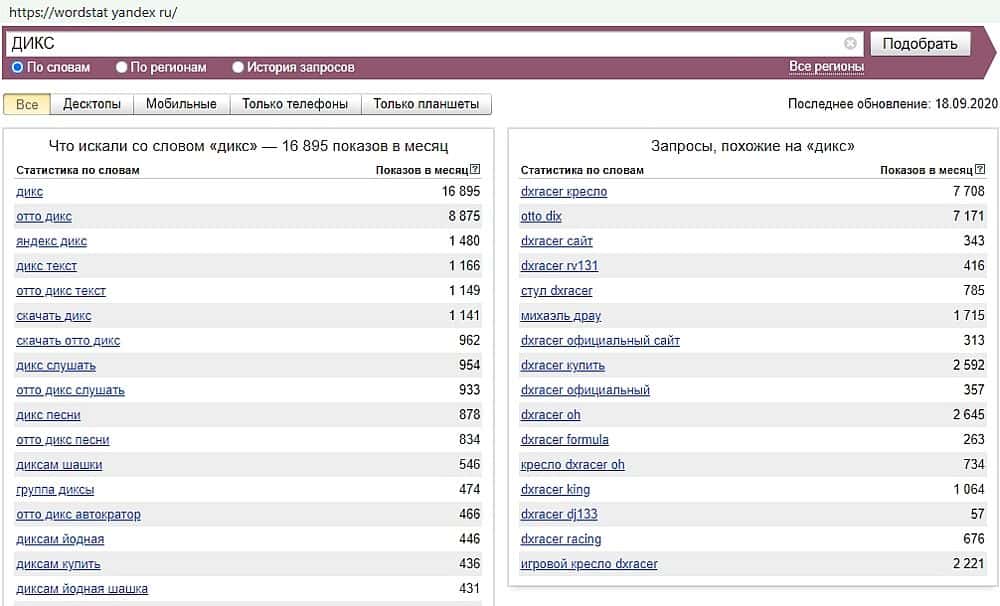Select the 'Все' devices tab
This screenshot has height=606, width=1000.
(27, 104)
